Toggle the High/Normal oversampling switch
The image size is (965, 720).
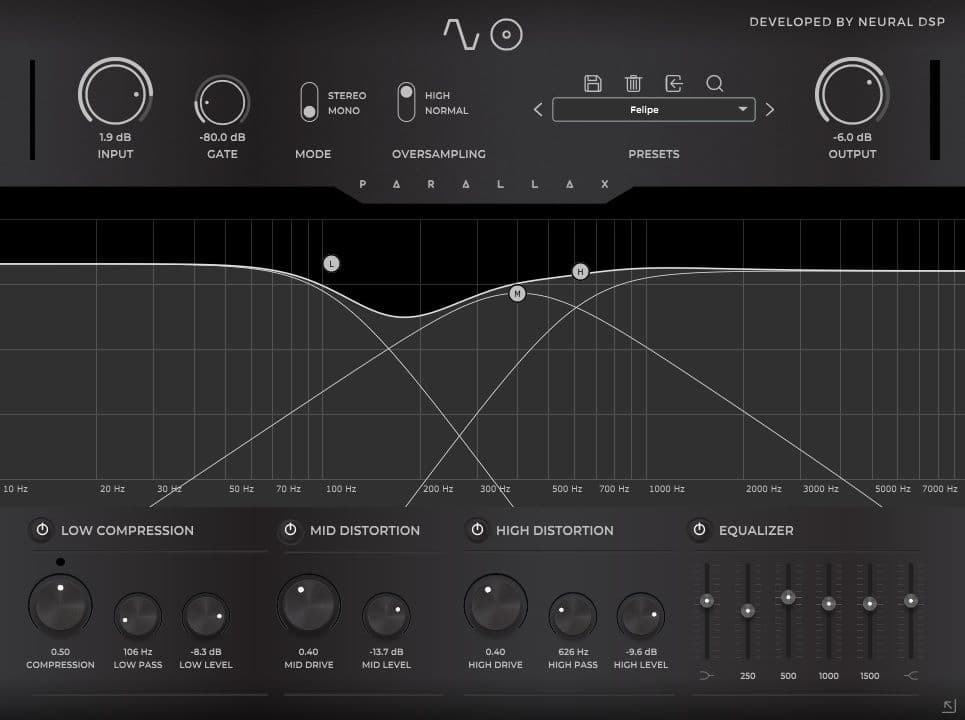(x=406, y=103)
